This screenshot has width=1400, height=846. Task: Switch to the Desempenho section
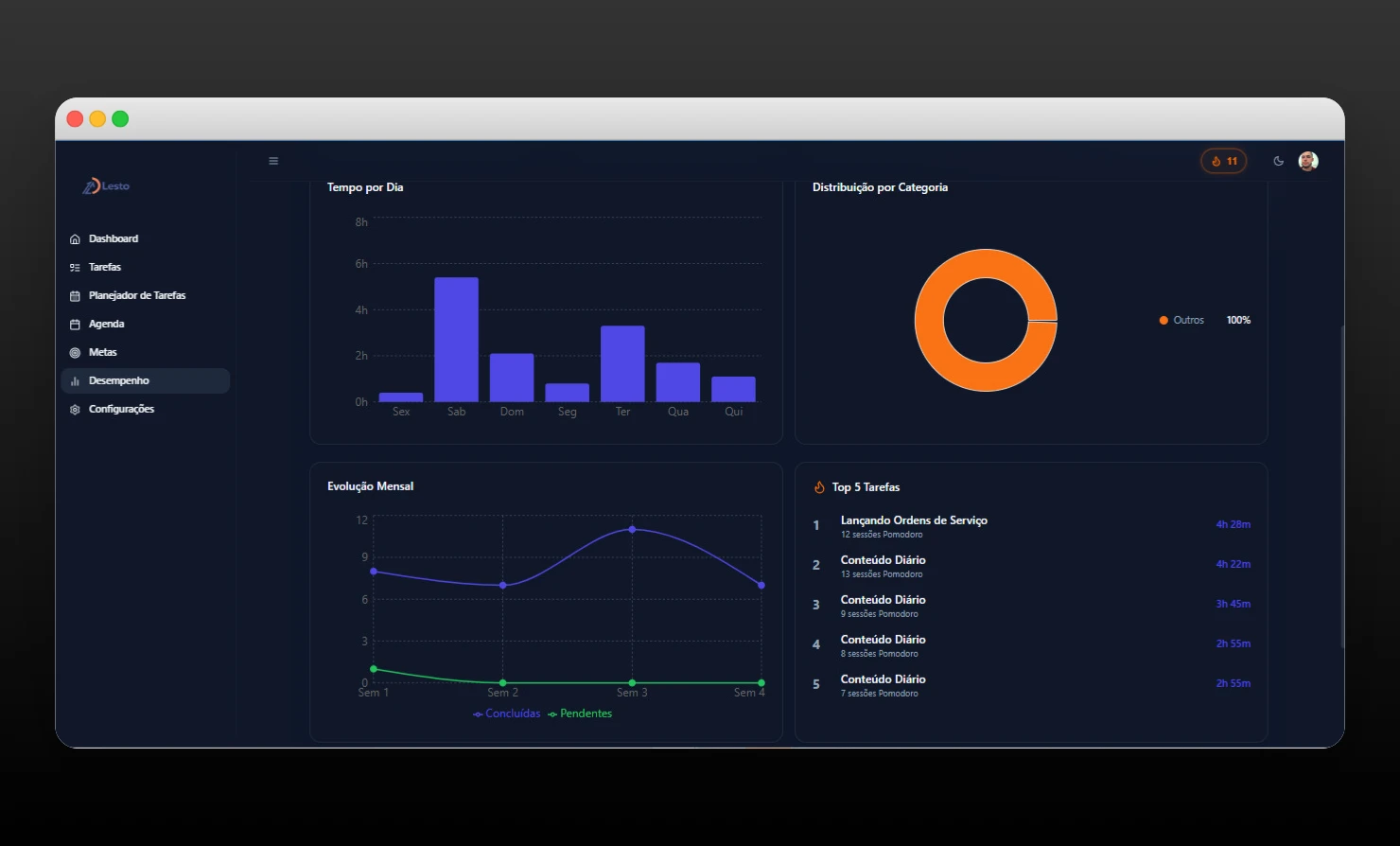(118, 380)
